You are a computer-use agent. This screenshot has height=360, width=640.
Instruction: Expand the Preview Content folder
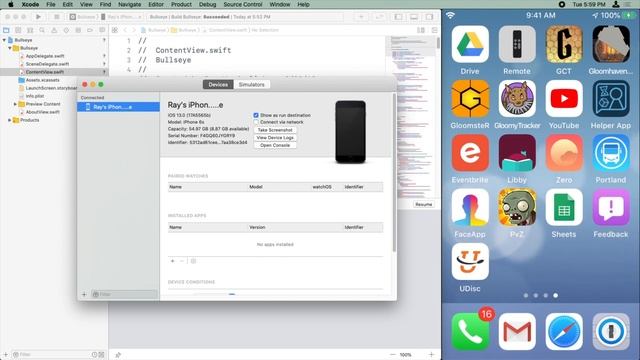15,104
